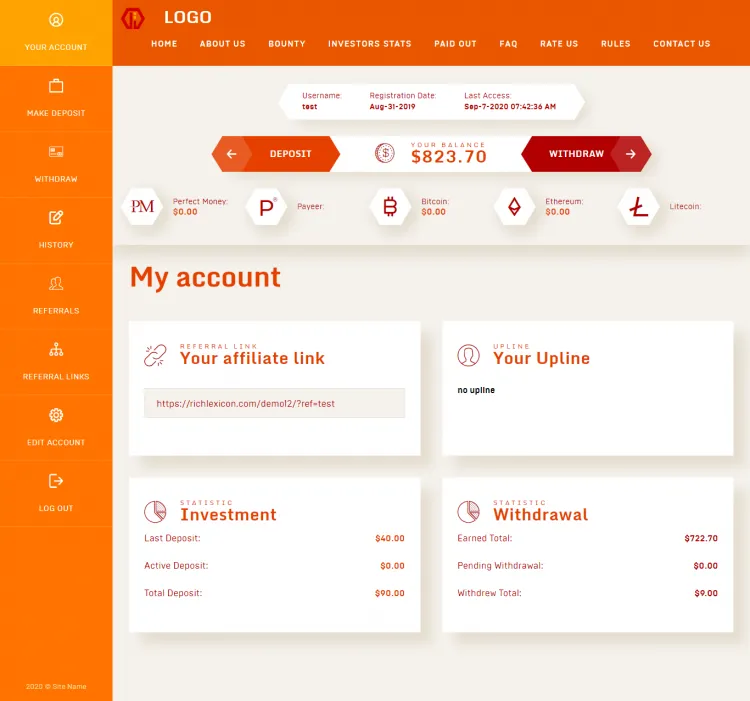Click registration date 'Aug-31-2019'
Viewport: 750px width, 701px height.
392,107
